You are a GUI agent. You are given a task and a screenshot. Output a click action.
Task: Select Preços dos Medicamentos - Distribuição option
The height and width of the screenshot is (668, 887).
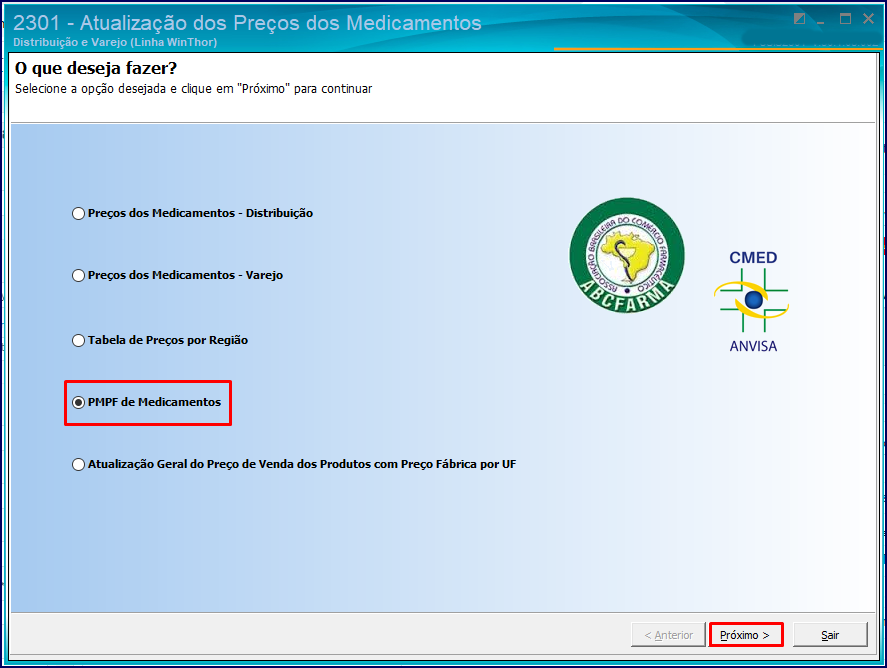pos(192,213)
